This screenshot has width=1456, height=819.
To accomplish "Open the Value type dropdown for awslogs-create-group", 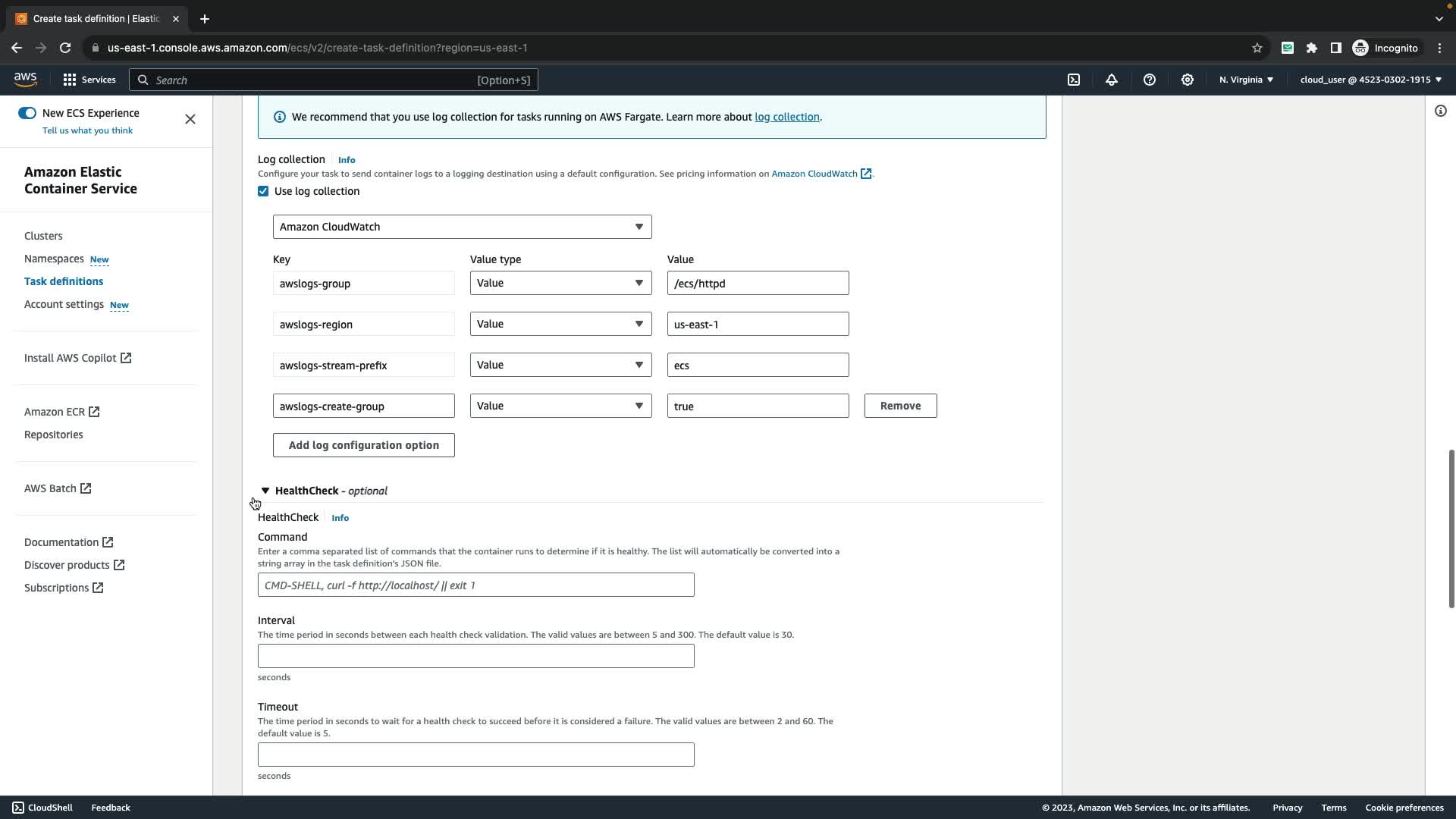I will coord(560,406).
